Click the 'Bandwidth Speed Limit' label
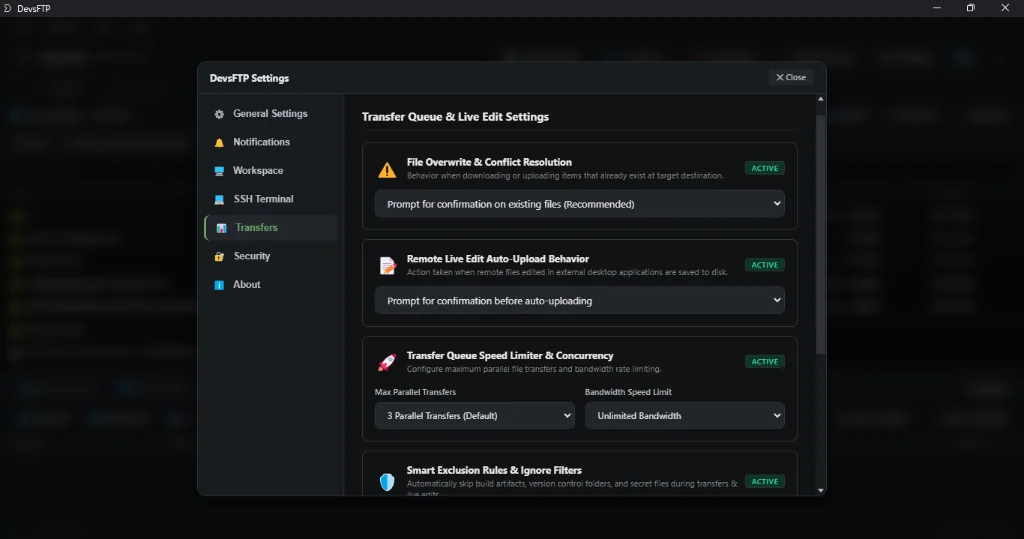Image resolution: width=1024 pixels, height=539 pixels. [628, 392]
